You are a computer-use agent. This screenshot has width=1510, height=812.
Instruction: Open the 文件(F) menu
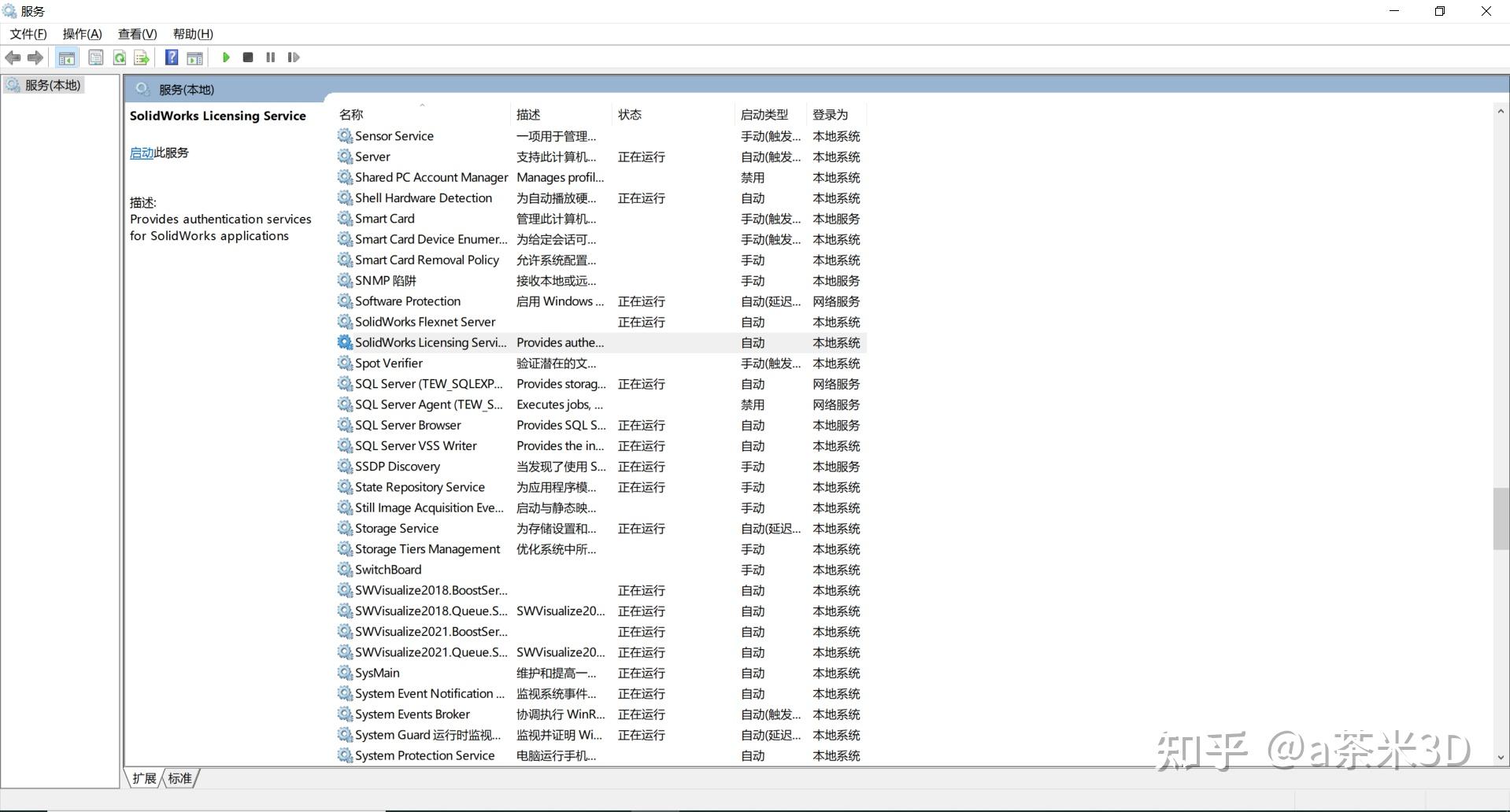point(28,34)
